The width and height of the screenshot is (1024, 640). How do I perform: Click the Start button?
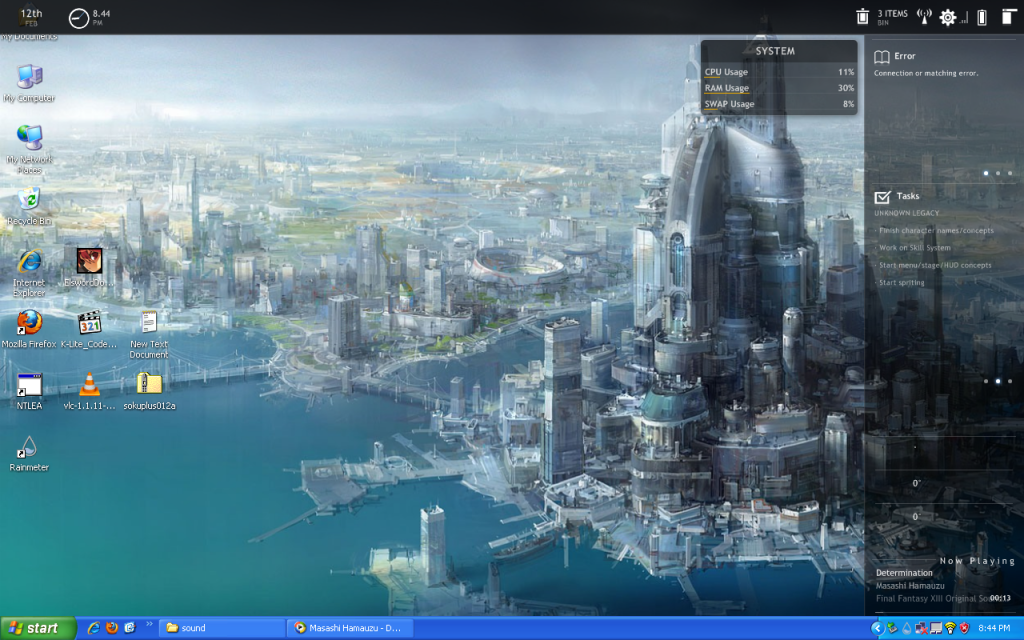(x=38, y=628)
